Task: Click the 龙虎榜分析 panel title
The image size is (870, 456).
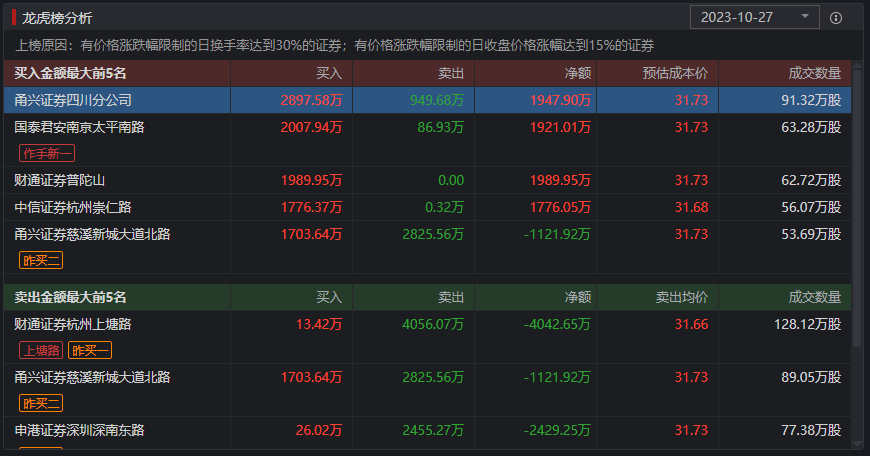Action: [57, 18]
